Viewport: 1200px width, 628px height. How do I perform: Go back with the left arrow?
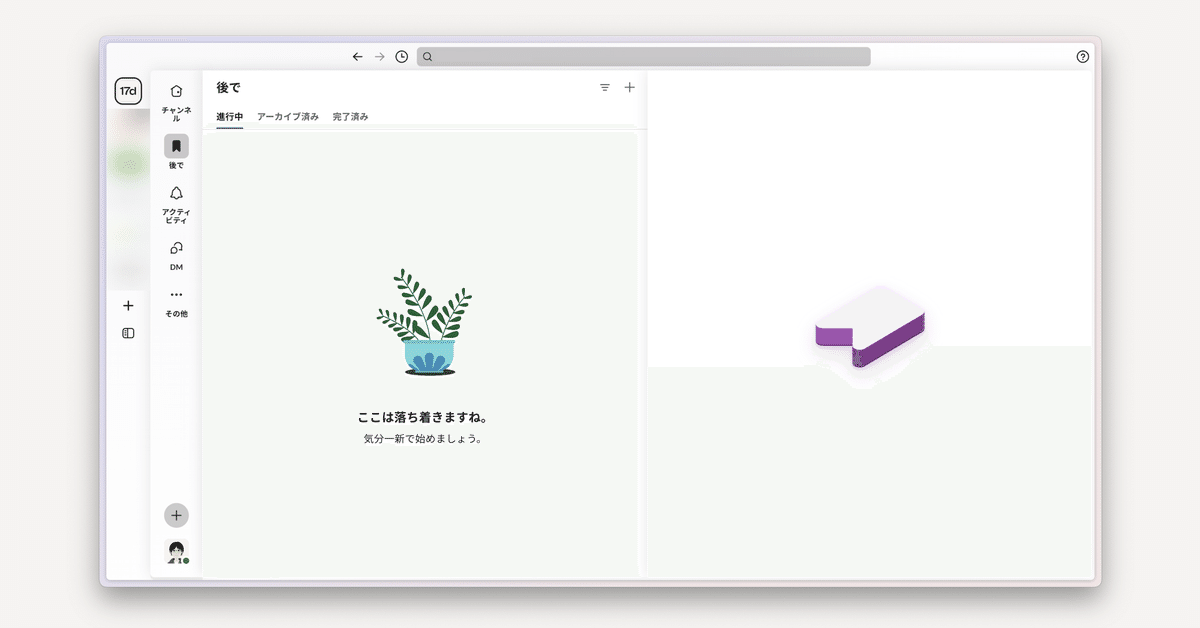click(357, 57)
